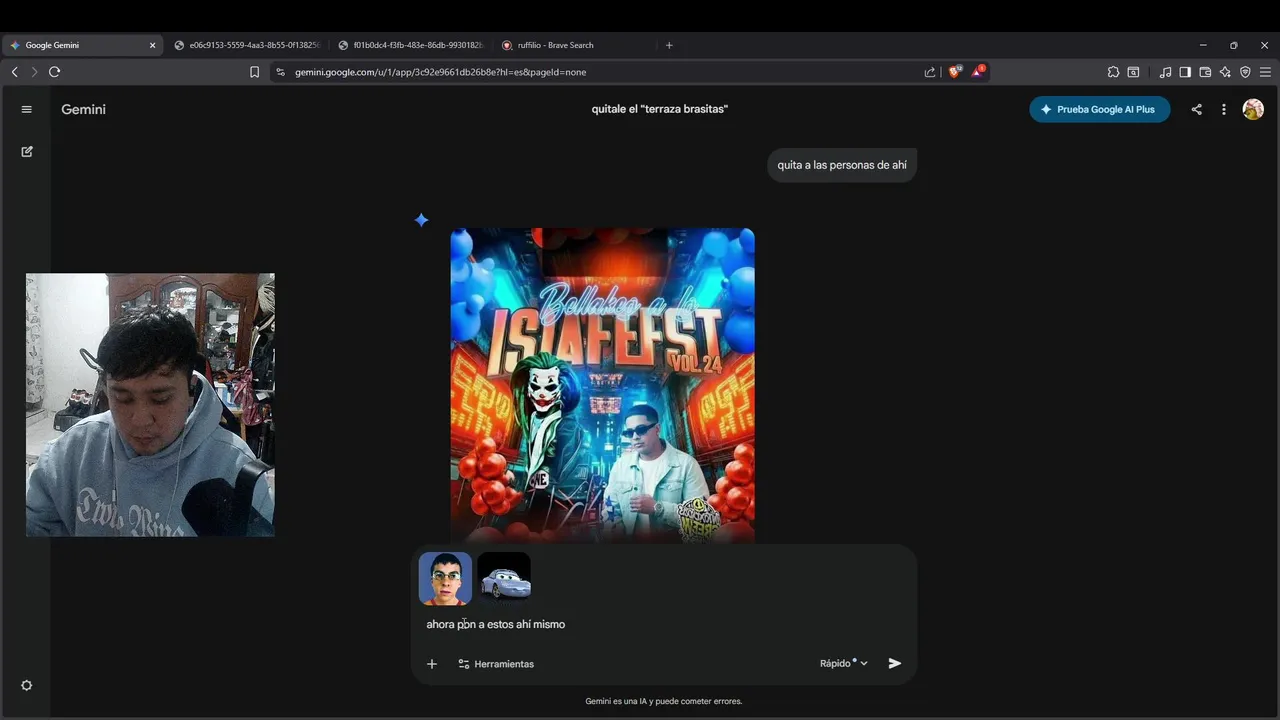This screenshot has height=720, width=1280.
Task: Close the Google Gemini tab
Action: (153, 45)
